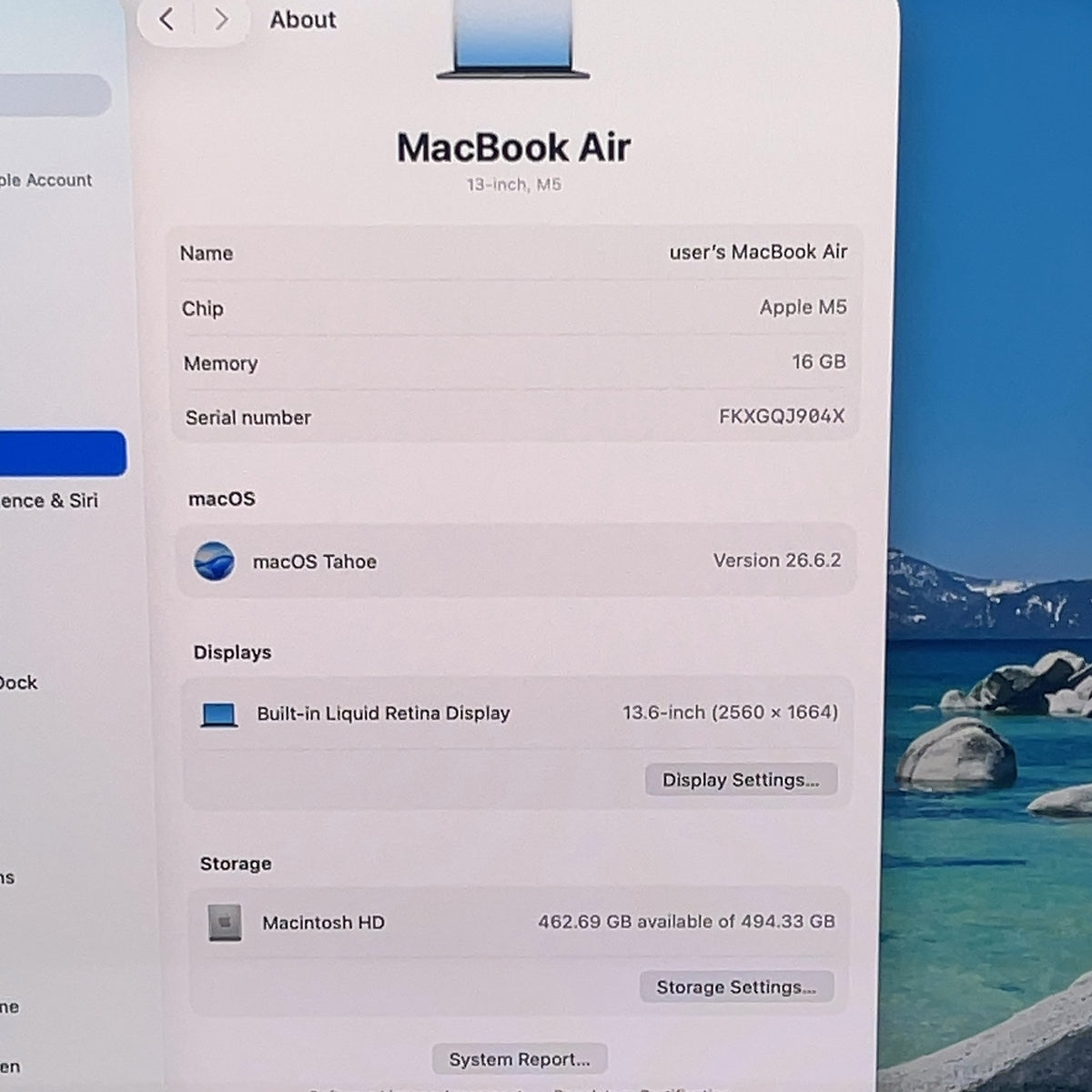Open the sidebar item ending in 'Dock'
This screenshot has height=1092, width=1092.
(18, 682)
